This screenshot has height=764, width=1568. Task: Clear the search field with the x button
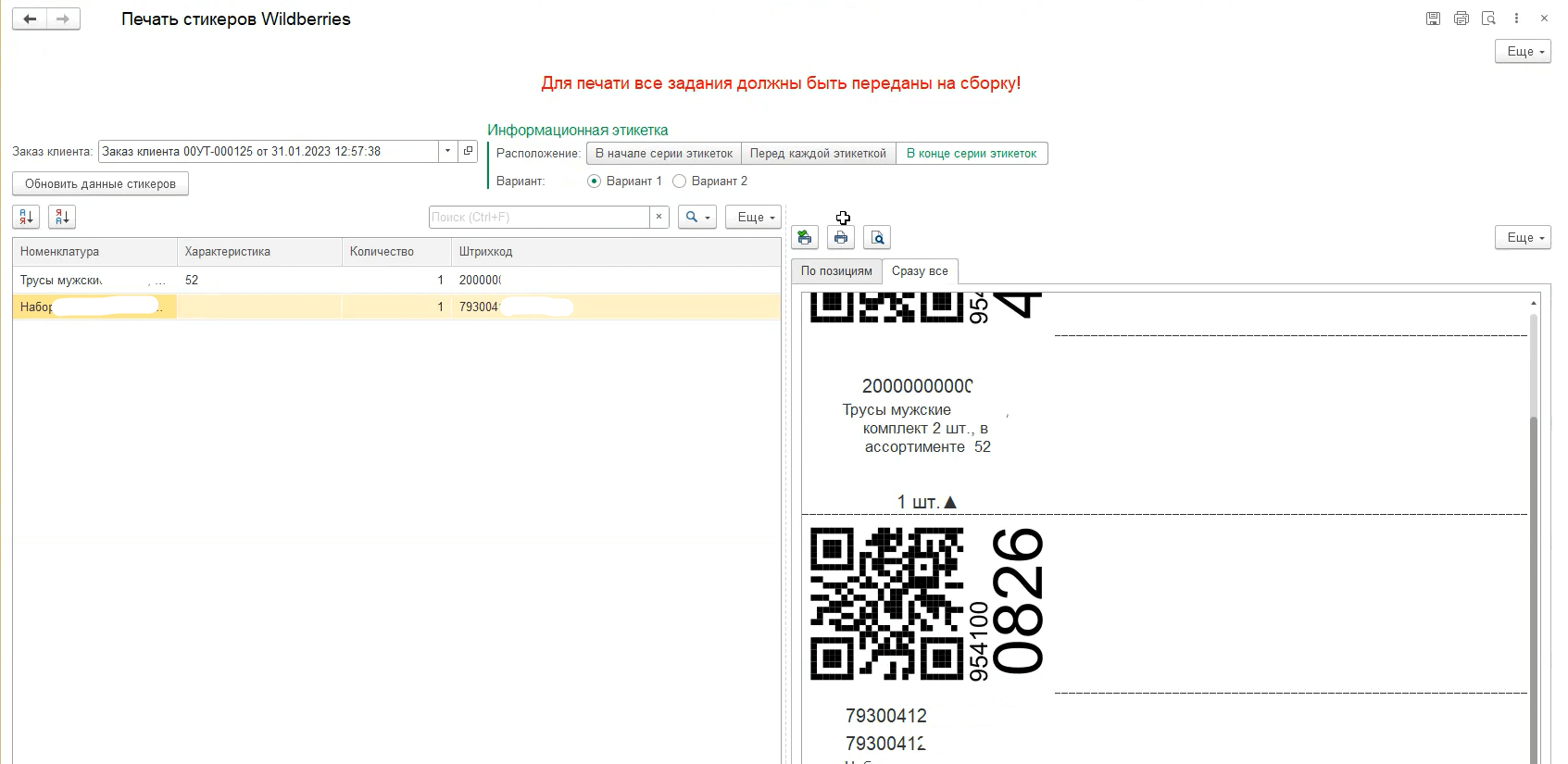tap(659, 217)
